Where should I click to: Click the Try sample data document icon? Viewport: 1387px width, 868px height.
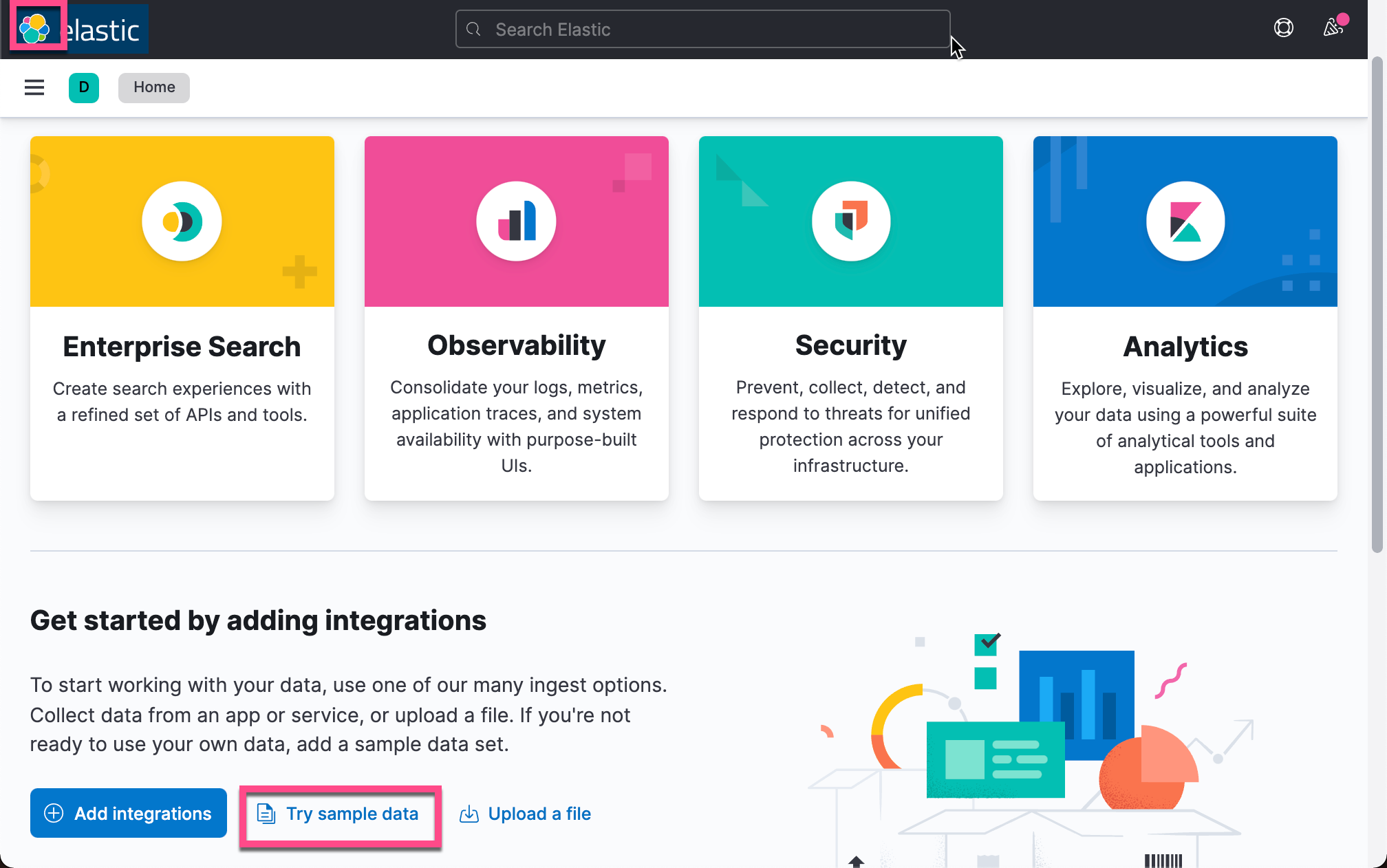click(x=265, y=814)
